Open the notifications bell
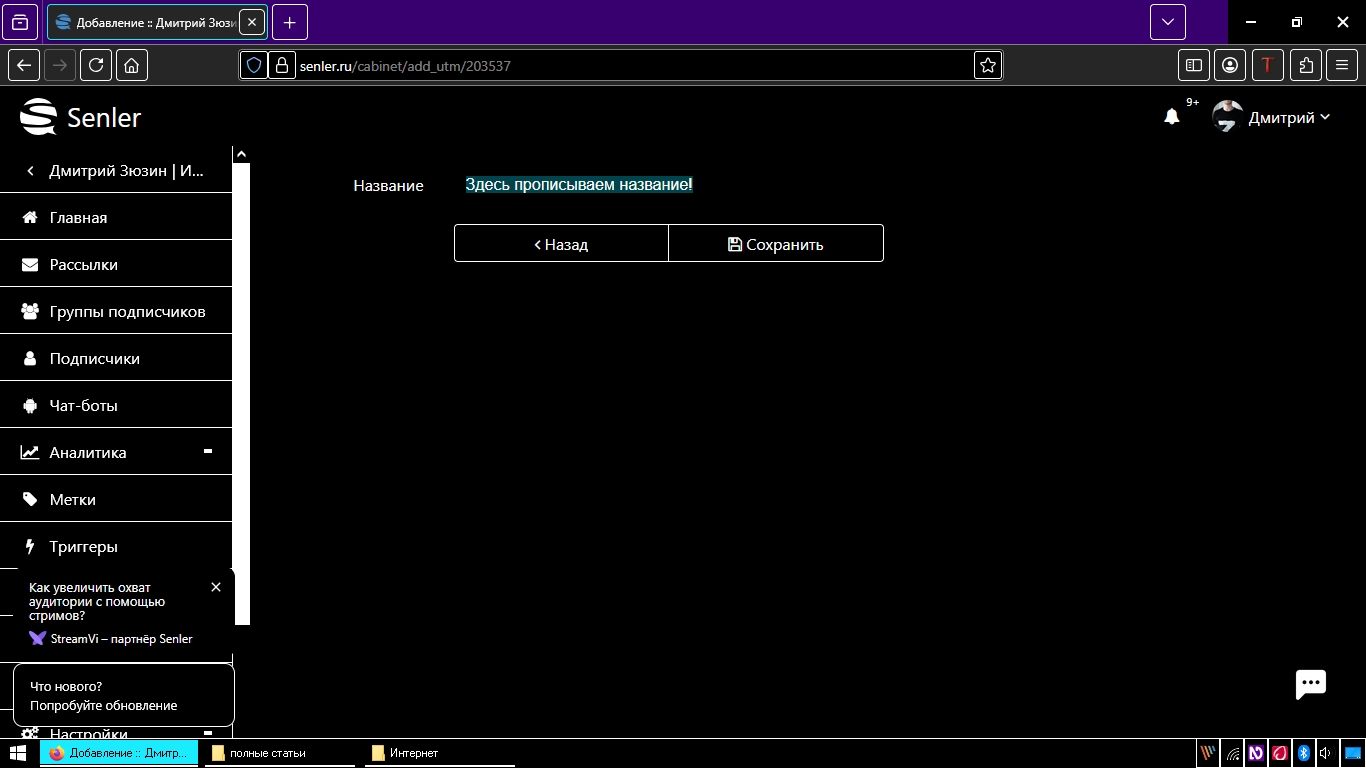Viewport: 1366px width, 768px height. pyautogui.click(x=1172, y=117)
